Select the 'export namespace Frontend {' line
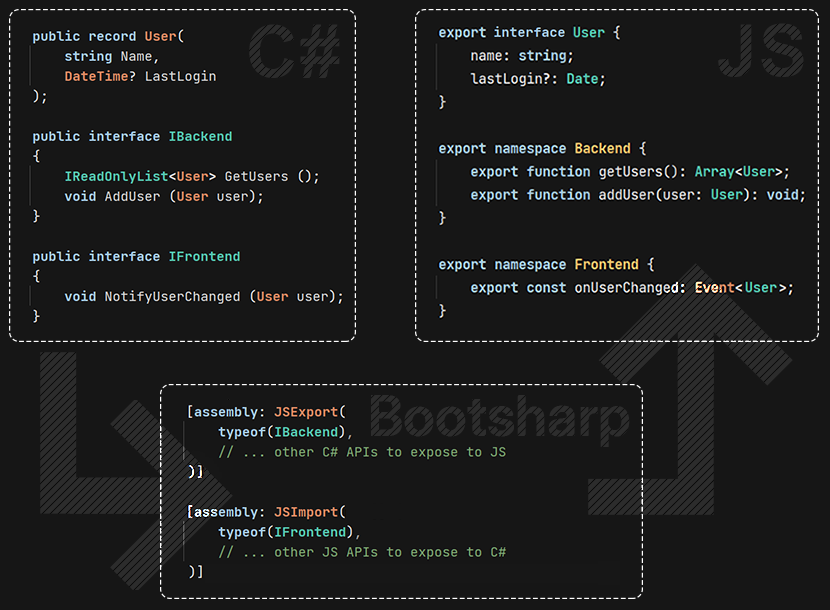830x610 pixels. click(x=546, y=265)
